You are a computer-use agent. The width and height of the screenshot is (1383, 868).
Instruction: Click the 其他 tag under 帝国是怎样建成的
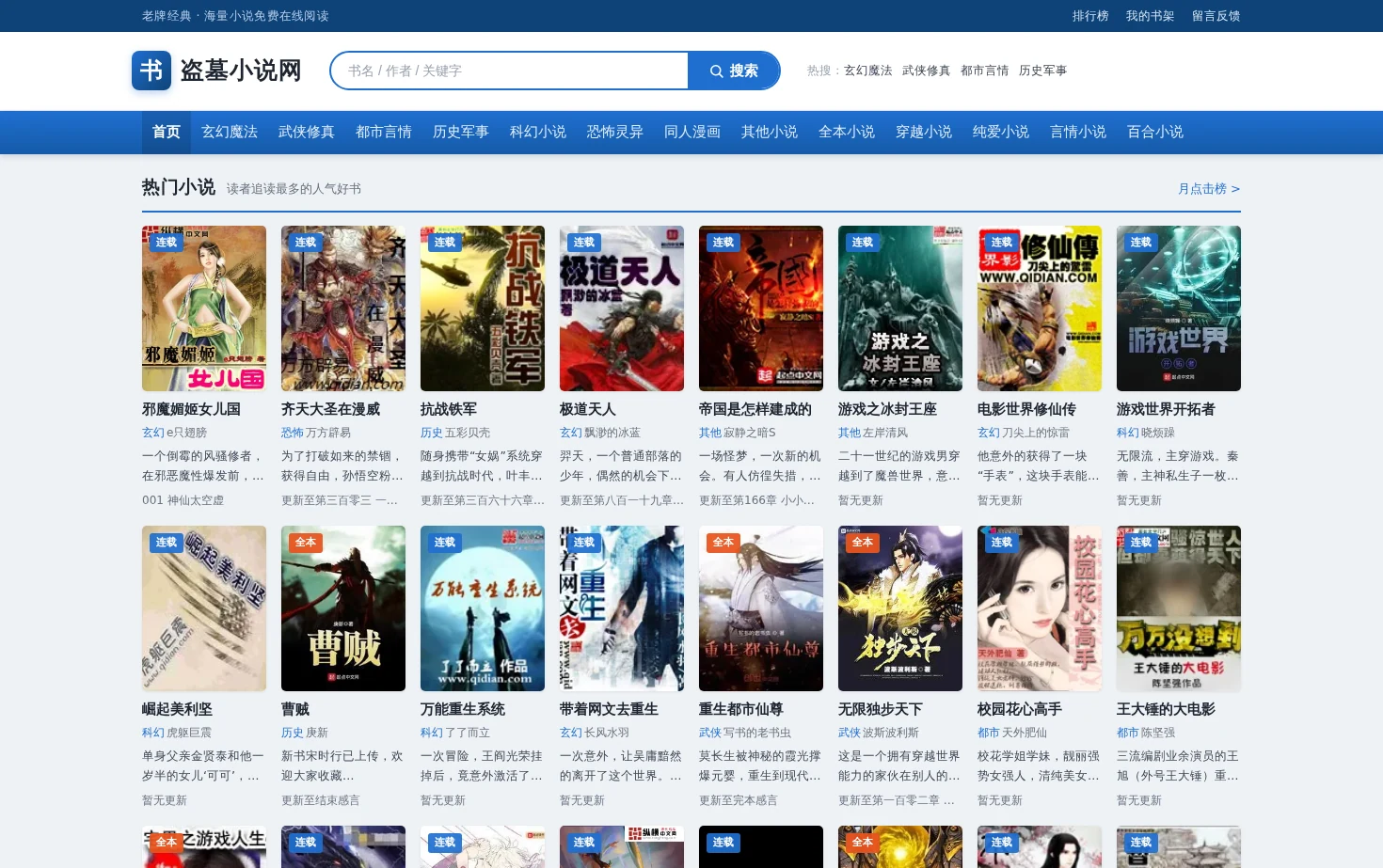pyautogui.click(x=710, y=433)
